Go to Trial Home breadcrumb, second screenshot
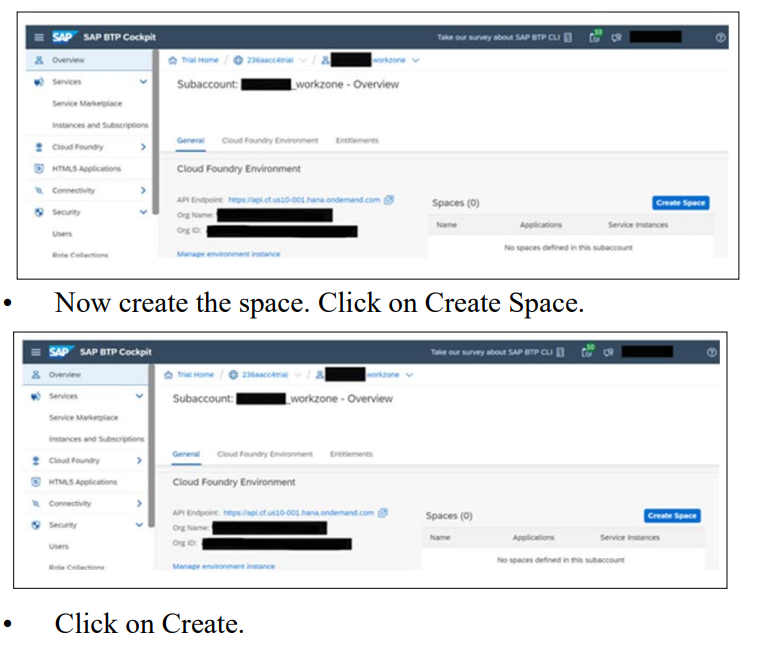The image size is (767, 661). coord(195,375)
